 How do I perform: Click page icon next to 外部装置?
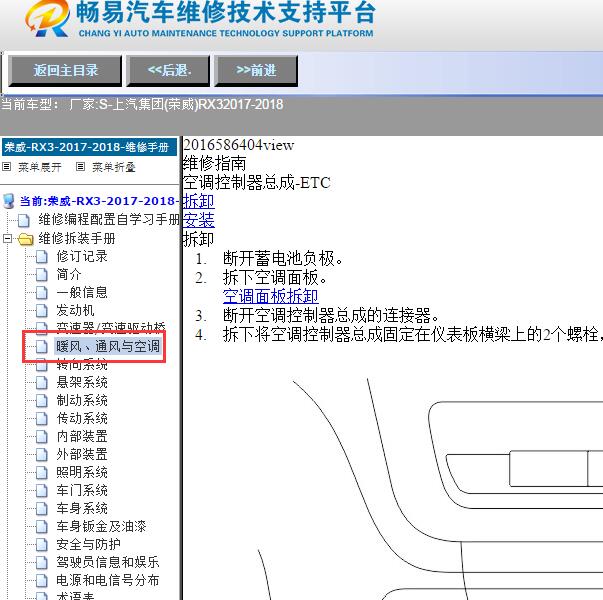pyautogui.click(x=42, y=455)
